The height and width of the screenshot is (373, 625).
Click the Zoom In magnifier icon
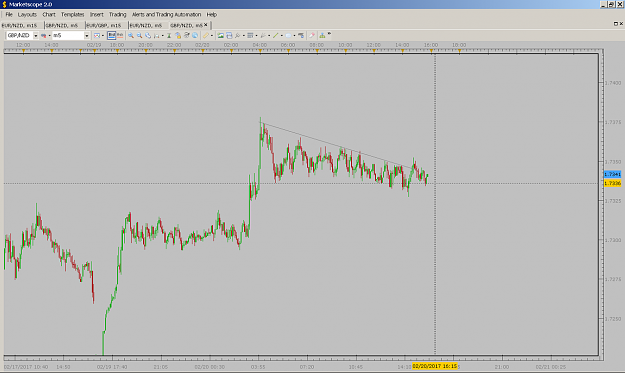(131, 35)
